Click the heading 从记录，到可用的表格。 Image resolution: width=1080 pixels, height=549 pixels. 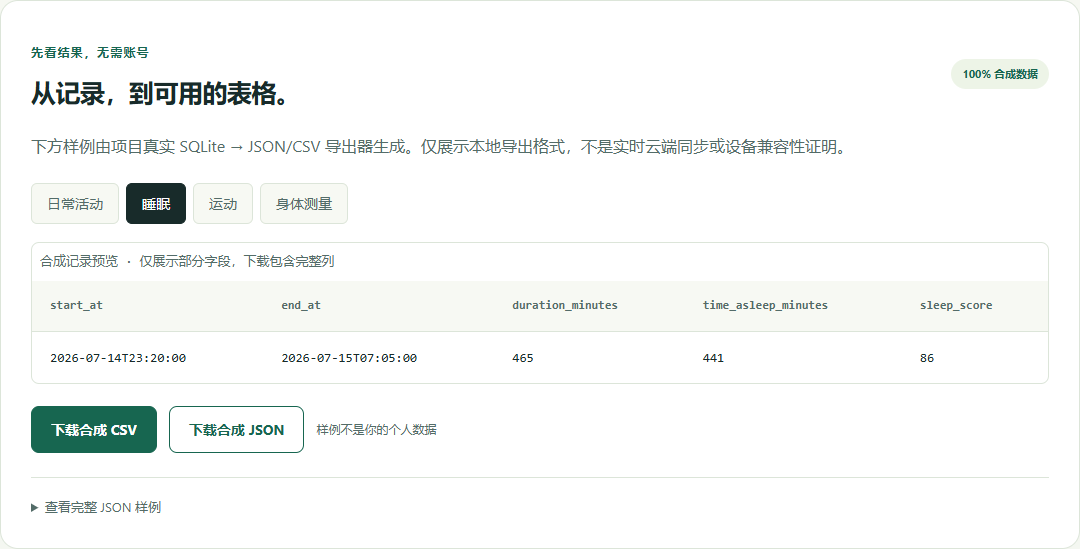pyautogui.click(x=160, y=94)
